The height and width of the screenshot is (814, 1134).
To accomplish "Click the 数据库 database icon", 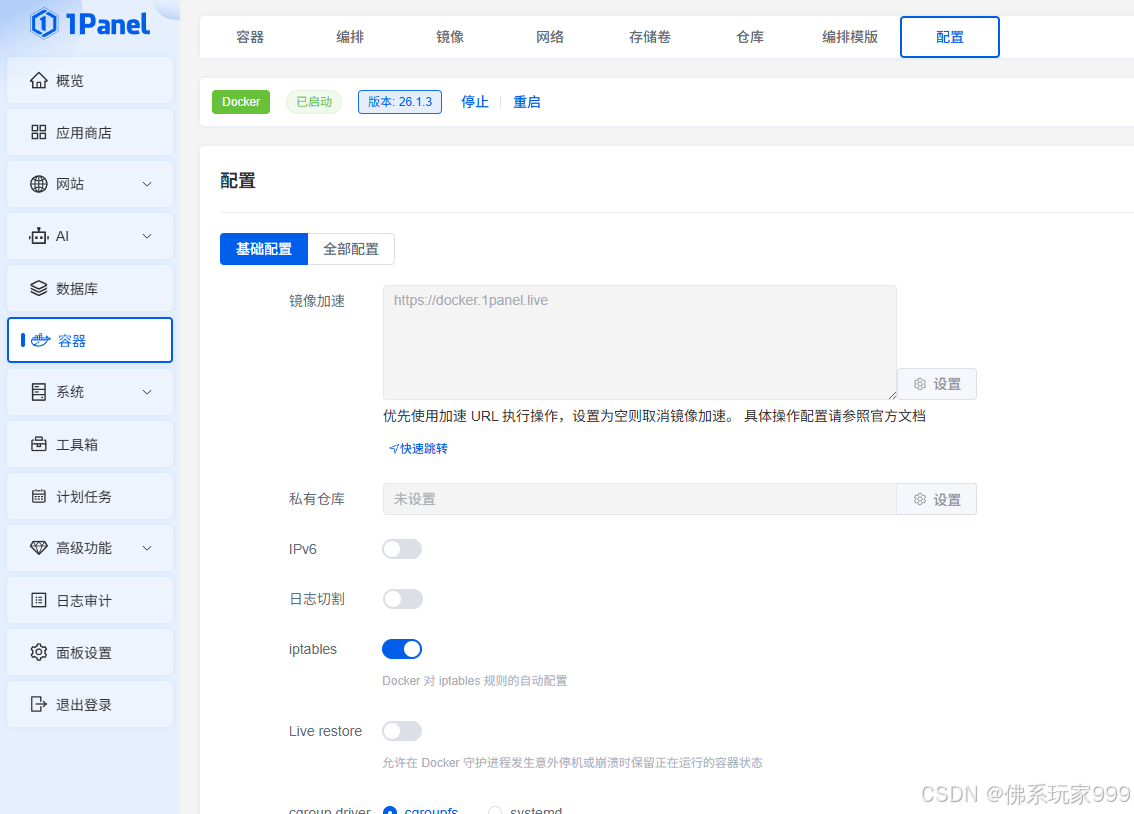I will (38, 288).
